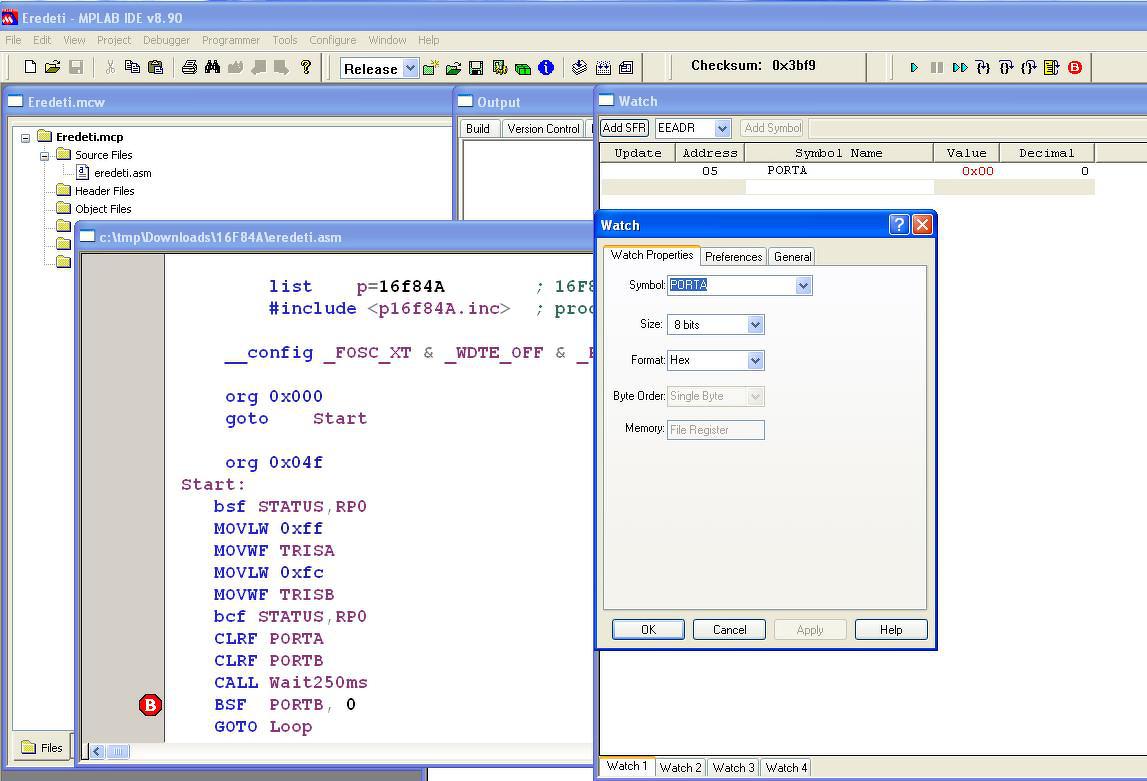Click the Reset processor icon
Image resolution: width=1147 pixels, height=781 pixels.
(1052, 67)
